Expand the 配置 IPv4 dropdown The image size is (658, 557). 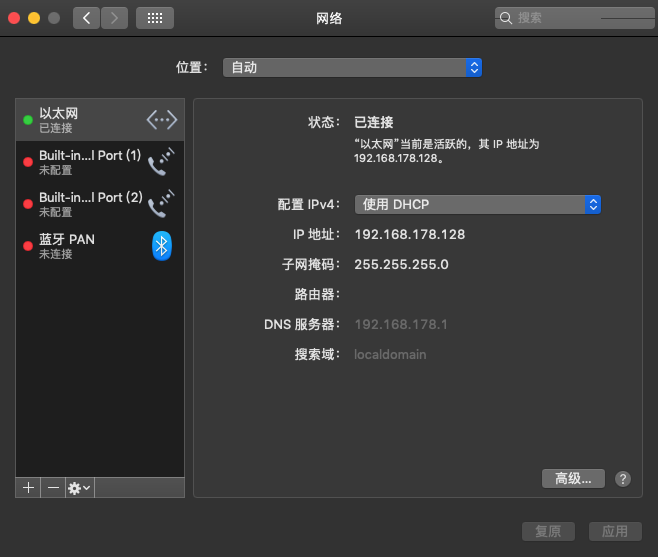(478, 204)
